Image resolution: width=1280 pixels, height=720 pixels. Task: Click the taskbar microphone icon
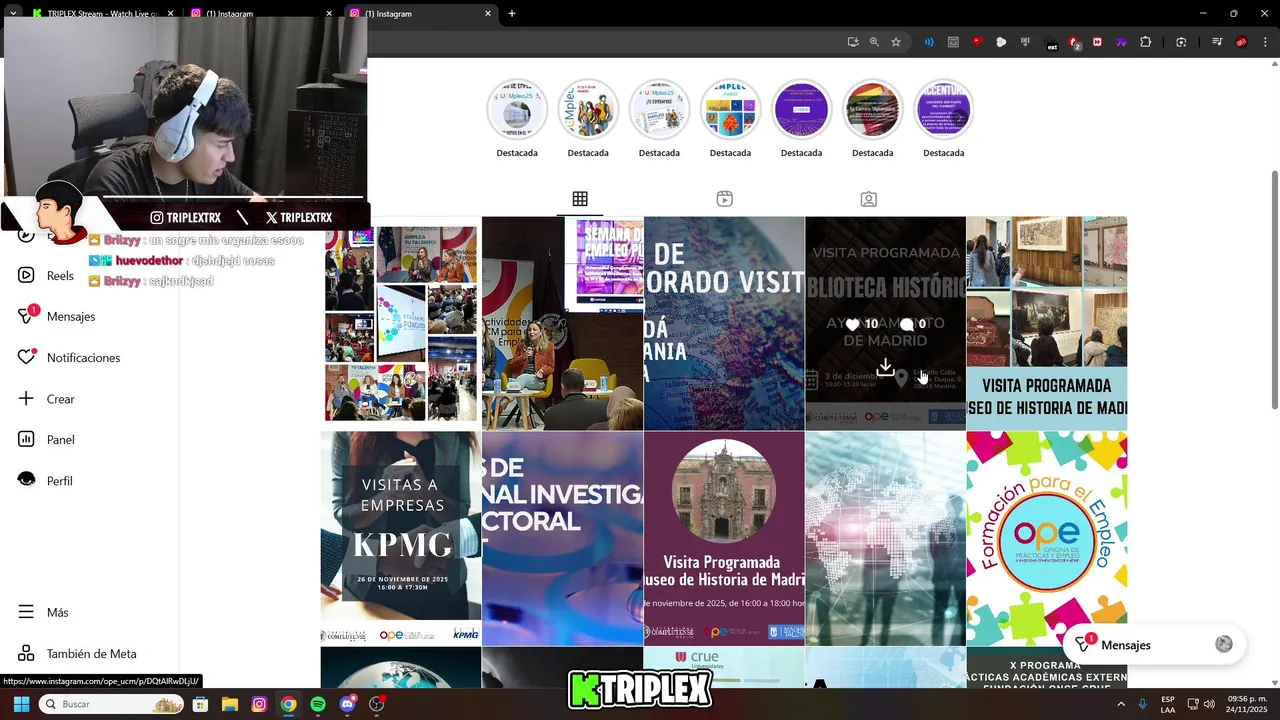click(1142, 704)
